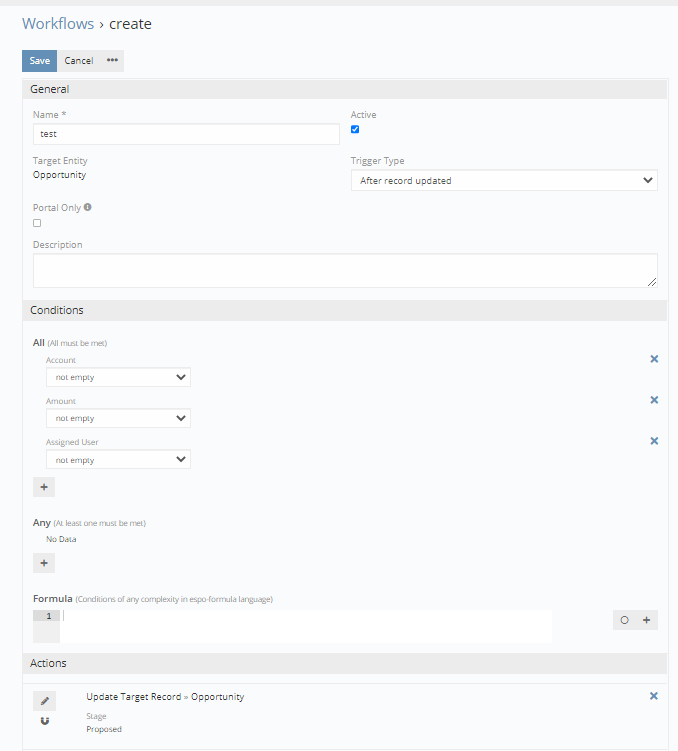Add a new condition under All
The width and height of the screenshot is (678, 751).
pos(44,487)
